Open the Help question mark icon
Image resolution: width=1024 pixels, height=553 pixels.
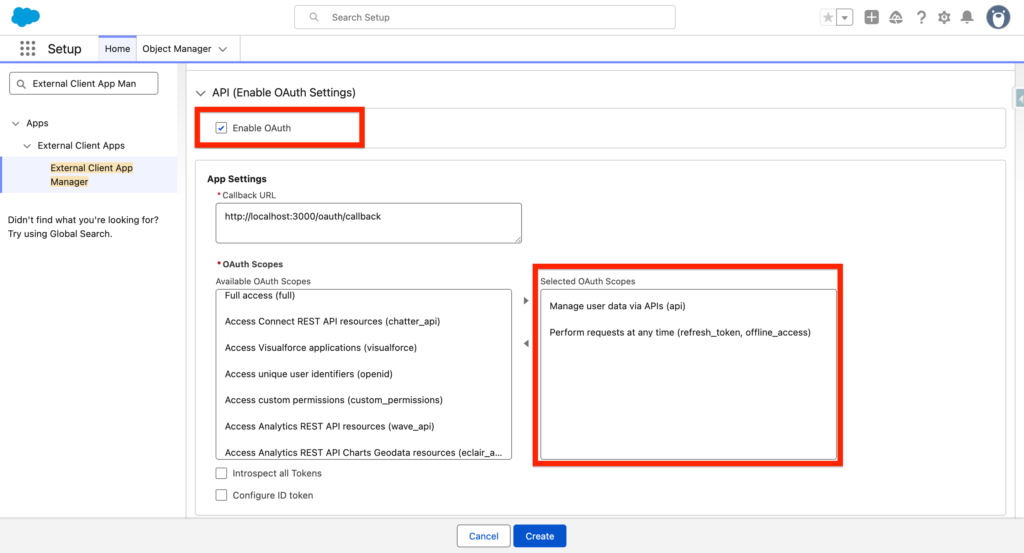coord(921,18)
